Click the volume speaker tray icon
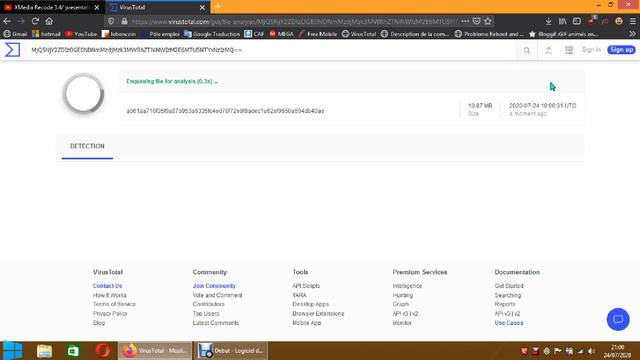Screen dimensions: 640x360 (x=591, y=351)
